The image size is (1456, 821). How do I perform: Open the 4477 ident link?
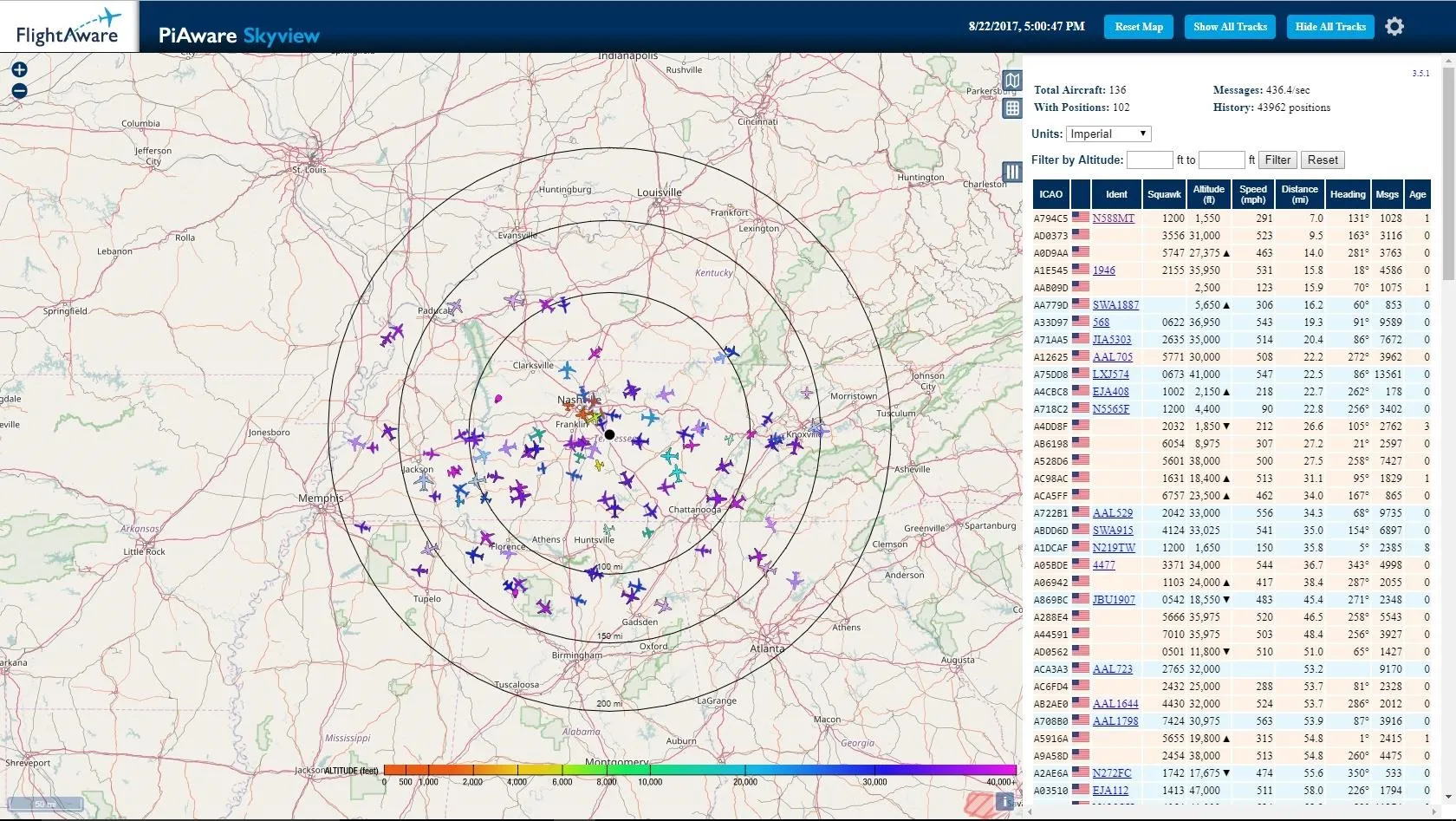pos(1103,565)
